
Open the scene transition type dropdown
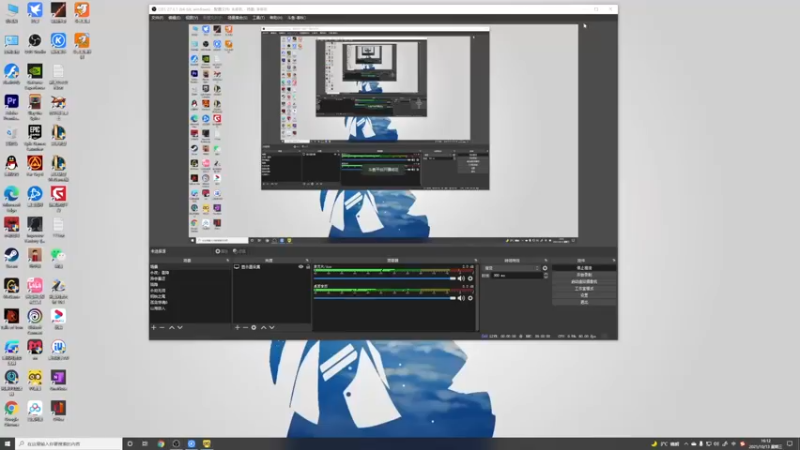[x=512, y=268]
